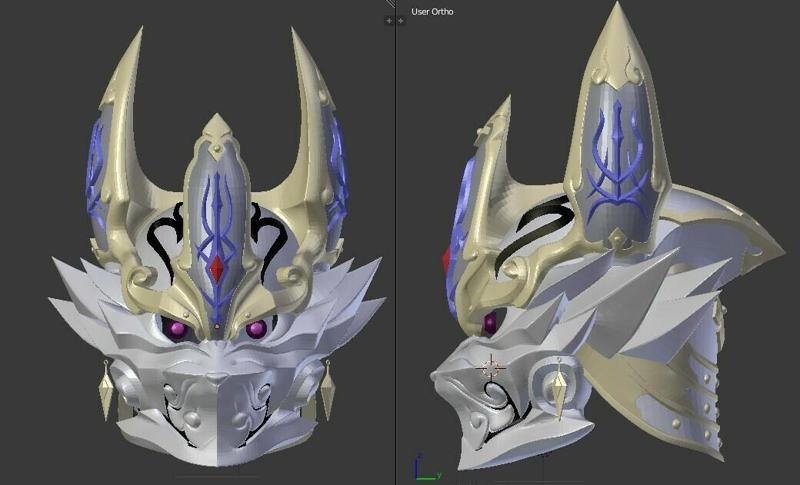
Task: Click the 3D cursor crosshair on the helmet's cheek
Action: pos(491,368)
